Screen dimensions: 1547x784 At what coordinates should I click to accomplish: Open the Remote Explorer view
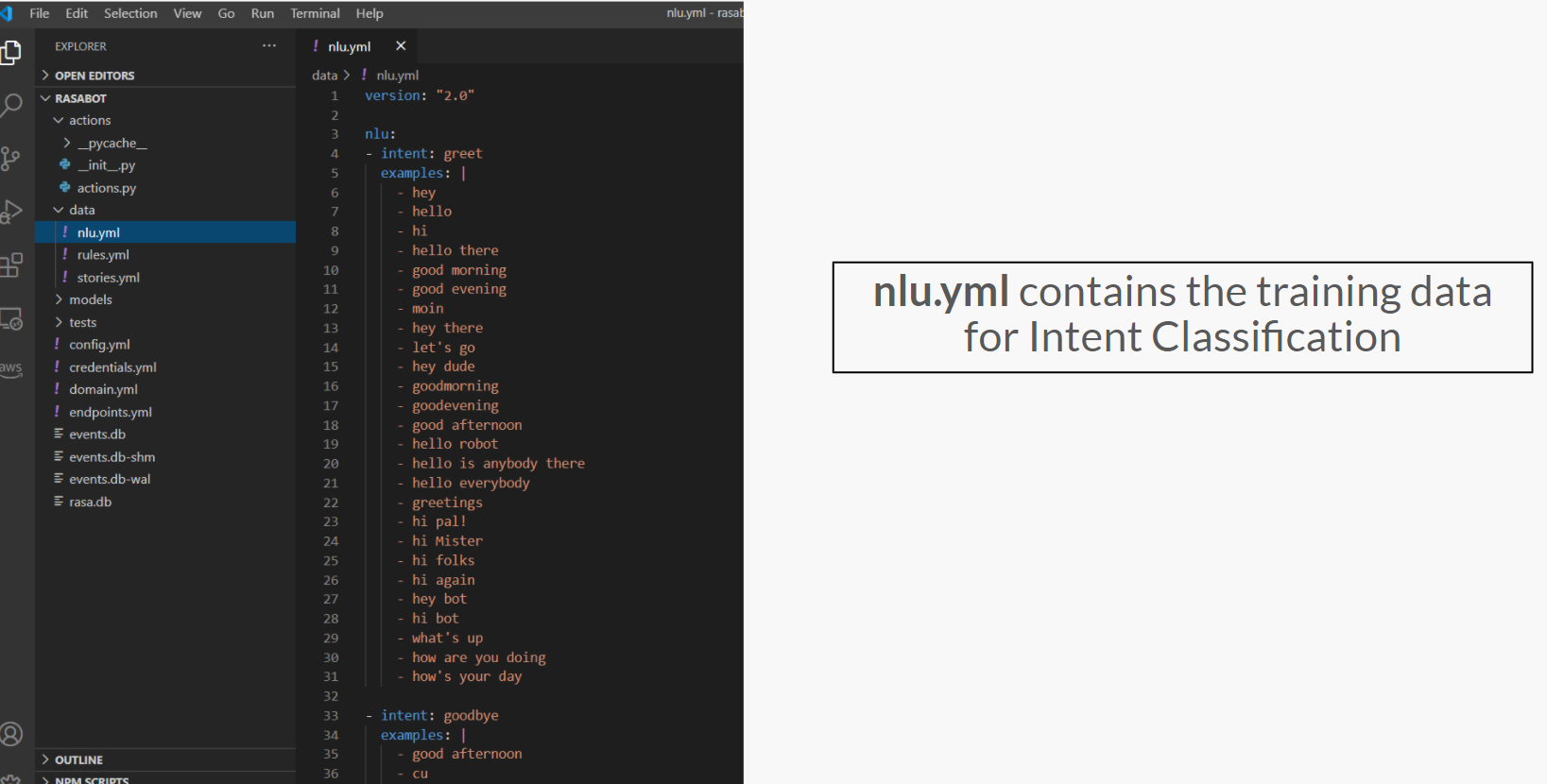pos(10,319)
